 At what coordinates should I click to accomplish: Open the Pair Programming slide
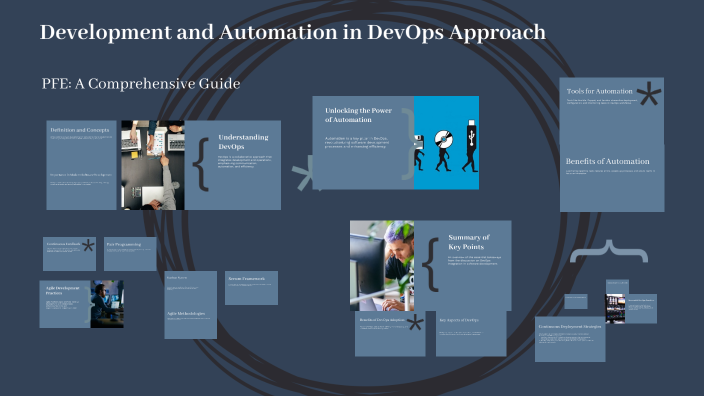click(130, 254)
